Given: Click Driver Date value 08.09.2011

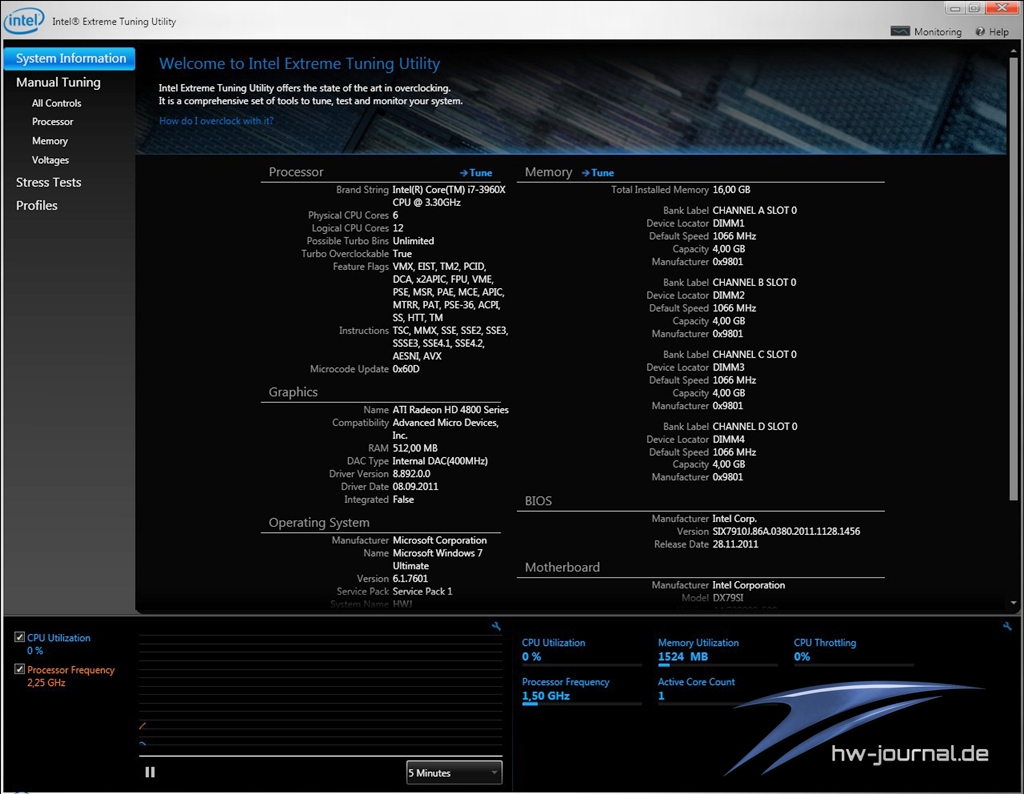Looking at the screenshot, I should (x=415, y=487).
